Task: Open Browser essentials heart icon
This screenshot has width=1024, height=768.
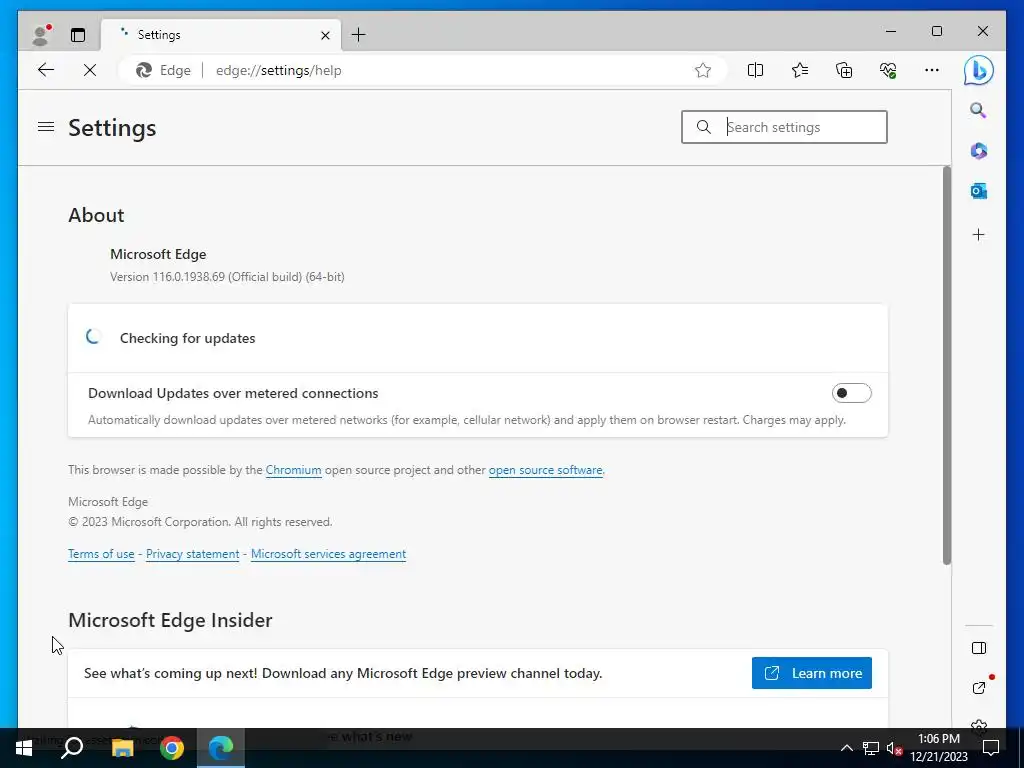Action: 888,70
